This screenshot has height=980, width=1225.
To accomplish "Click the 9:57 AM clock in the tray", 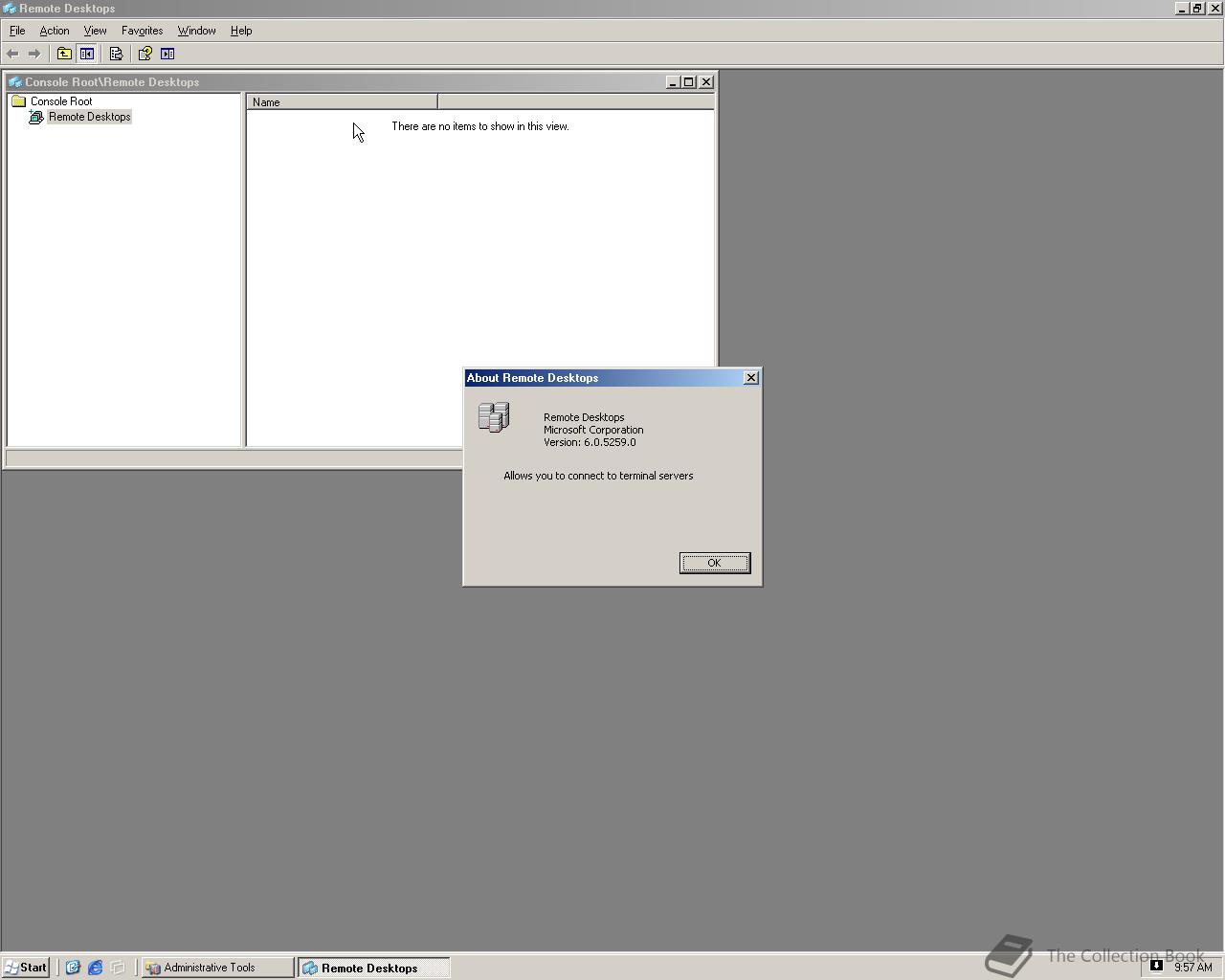I will tap(1193, 968).
